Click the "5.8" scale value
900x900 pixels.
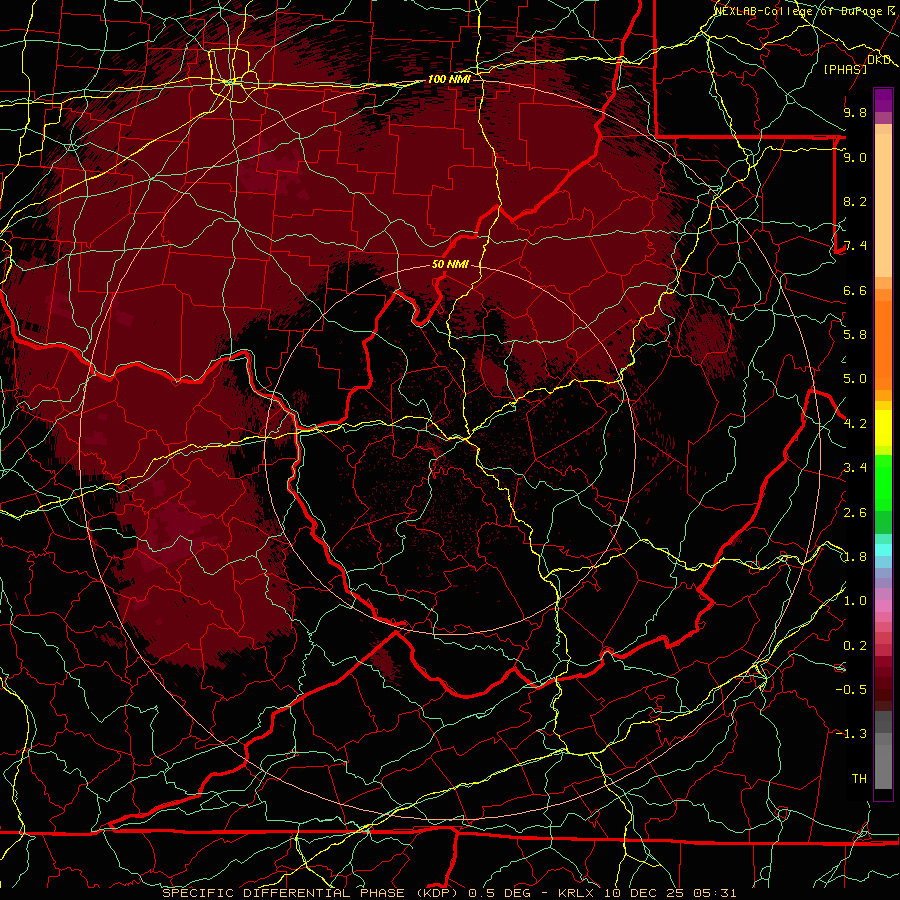click(855, 335)
